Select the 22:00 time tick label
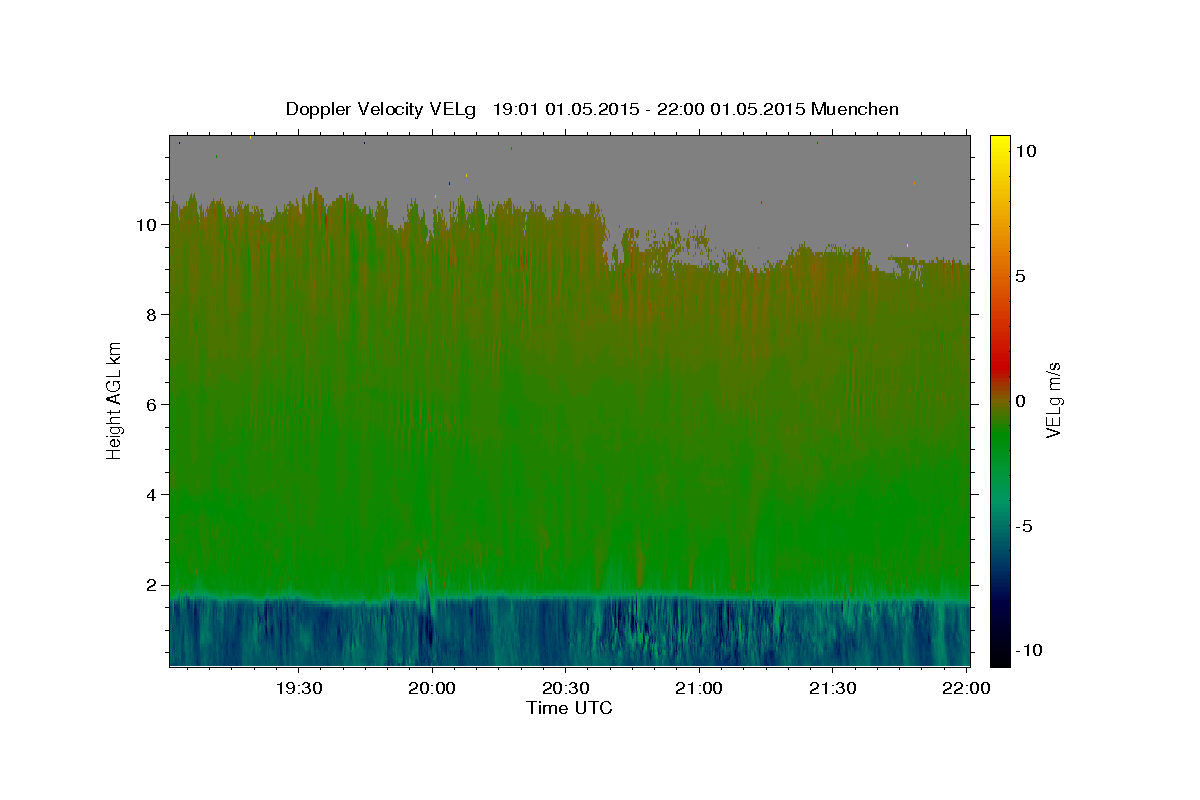Image resolution: width=1200 pixels, height=800 pixels. tap(965, 688)
